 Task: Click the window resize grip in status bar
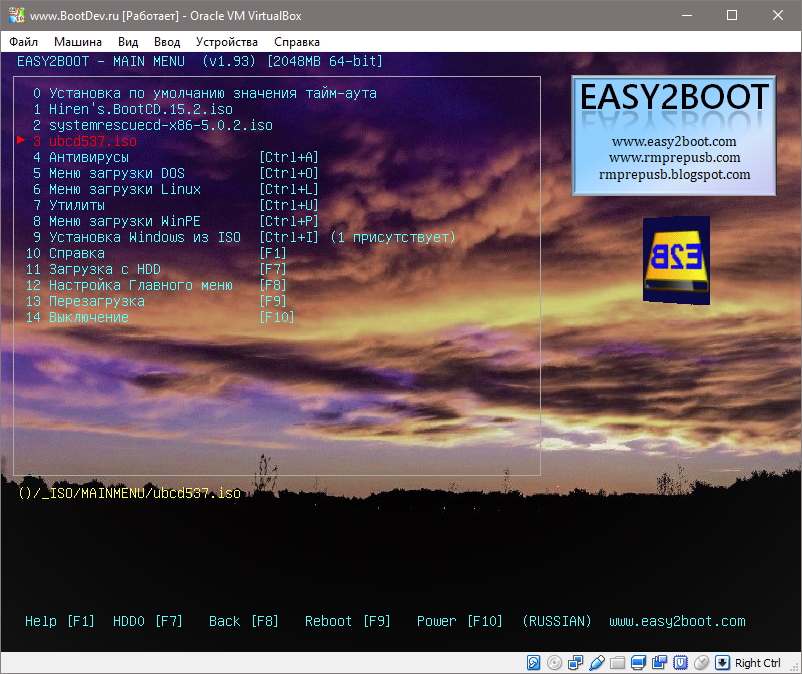(x=795, y=667)
